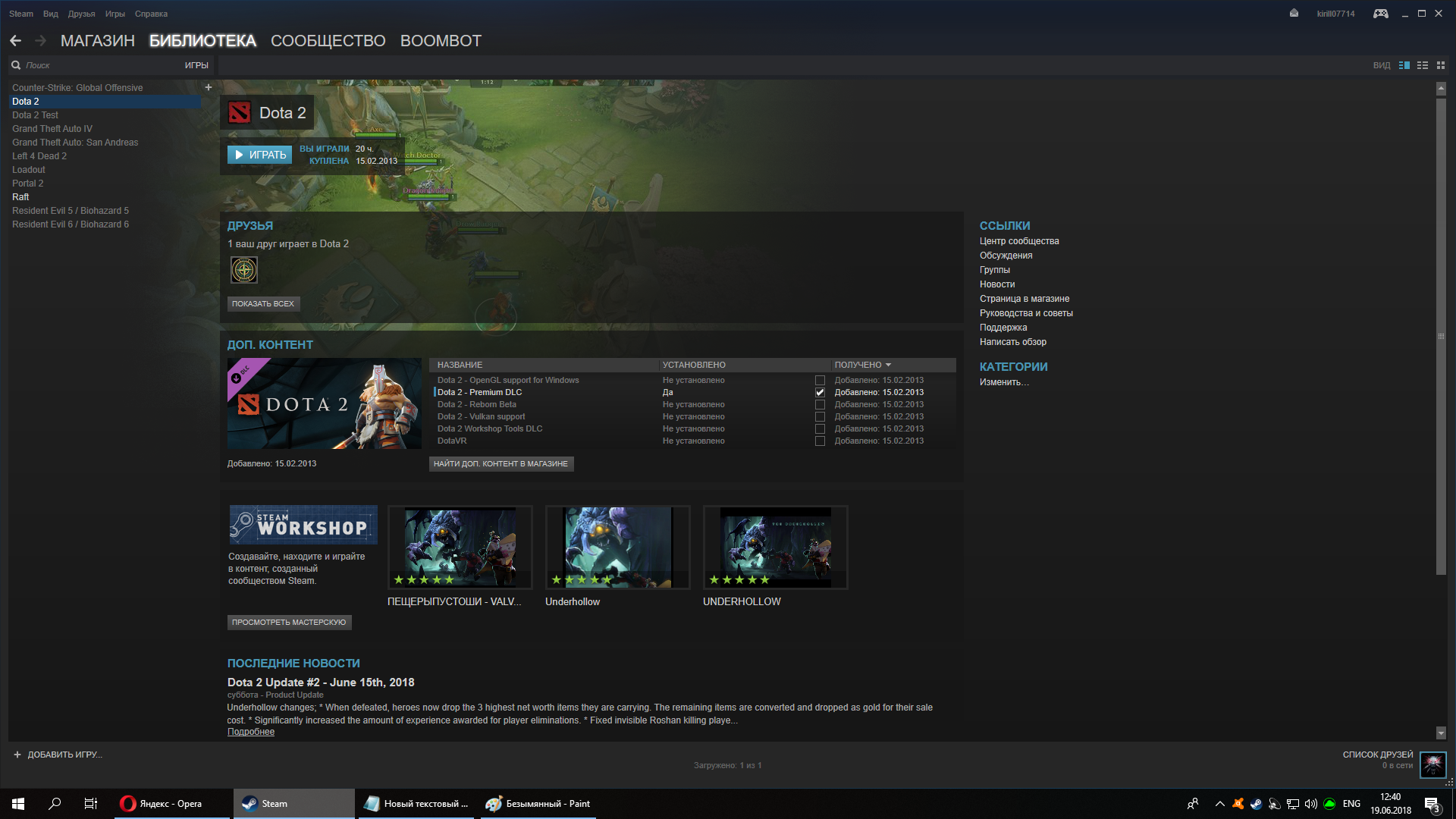Open the Underhollow workshop thumbnail
The image size is (1456, 819).
click(618, 548)
